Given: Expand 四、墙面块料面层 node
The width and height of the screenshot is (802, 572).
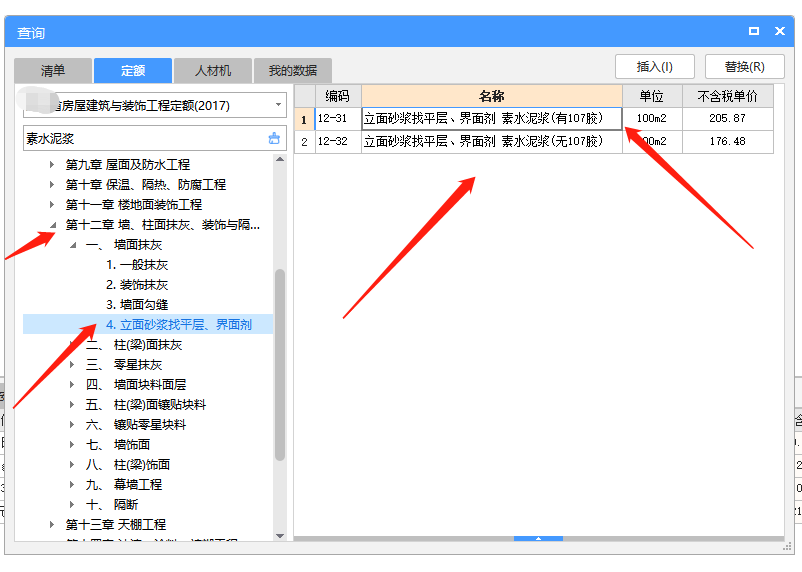Looking at the screenshot, I should tap(72, 384).
